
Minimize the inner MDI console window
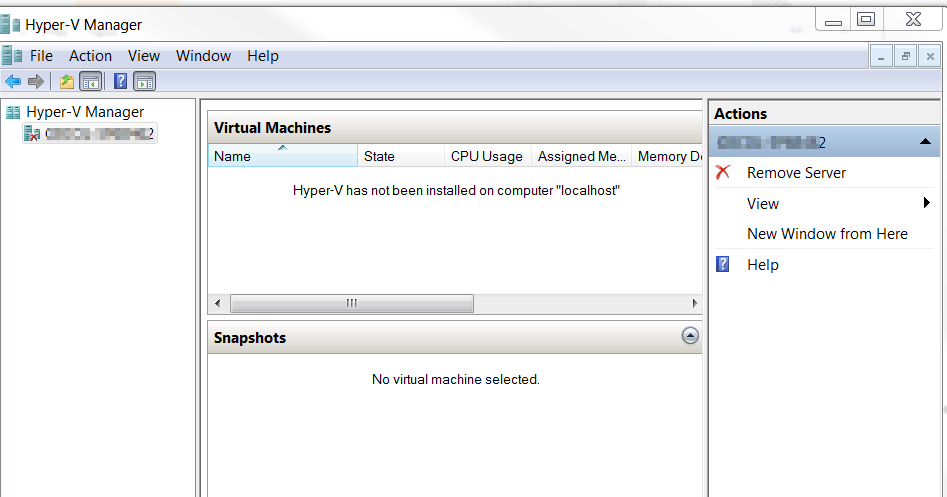tap(881, 57)
